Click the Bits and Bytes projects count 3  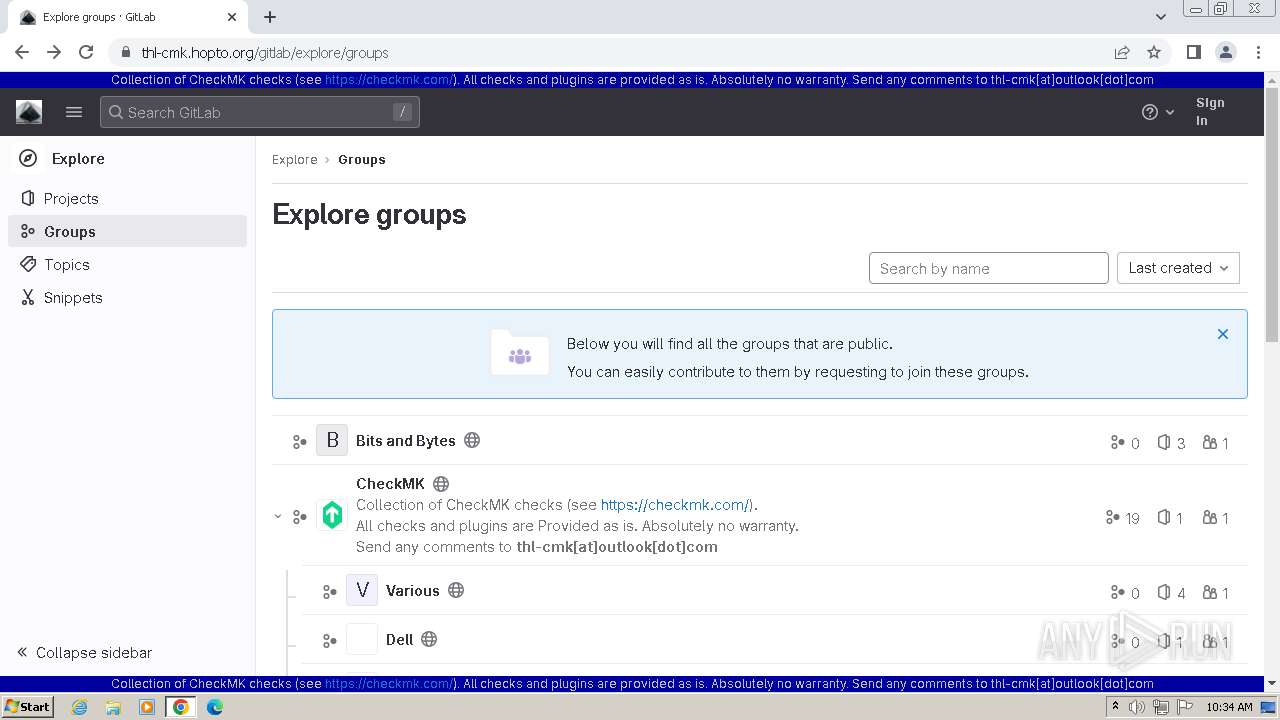(x=1171, y=442)
